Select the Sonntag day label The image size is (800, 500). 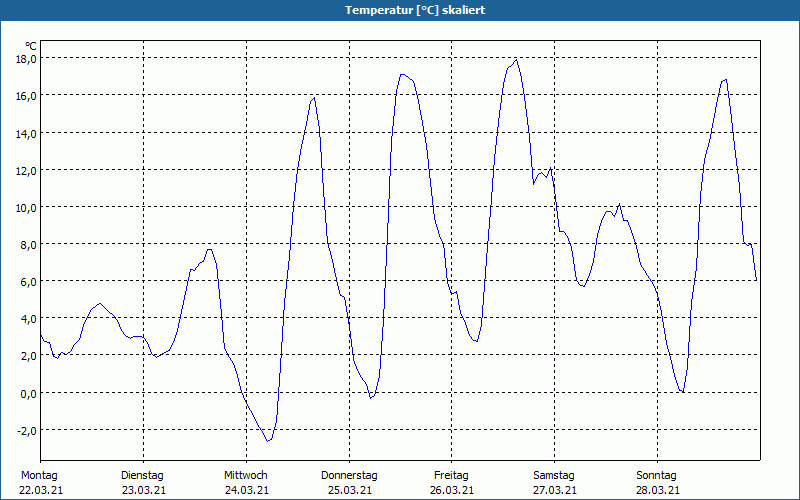[x=656, y=476]
